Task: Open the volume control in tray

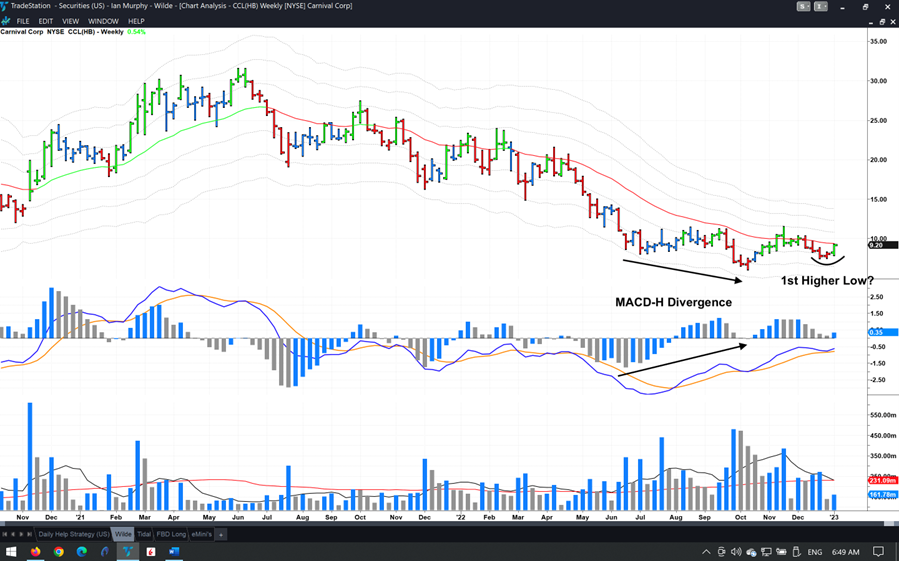Action: tap(736, 552)
